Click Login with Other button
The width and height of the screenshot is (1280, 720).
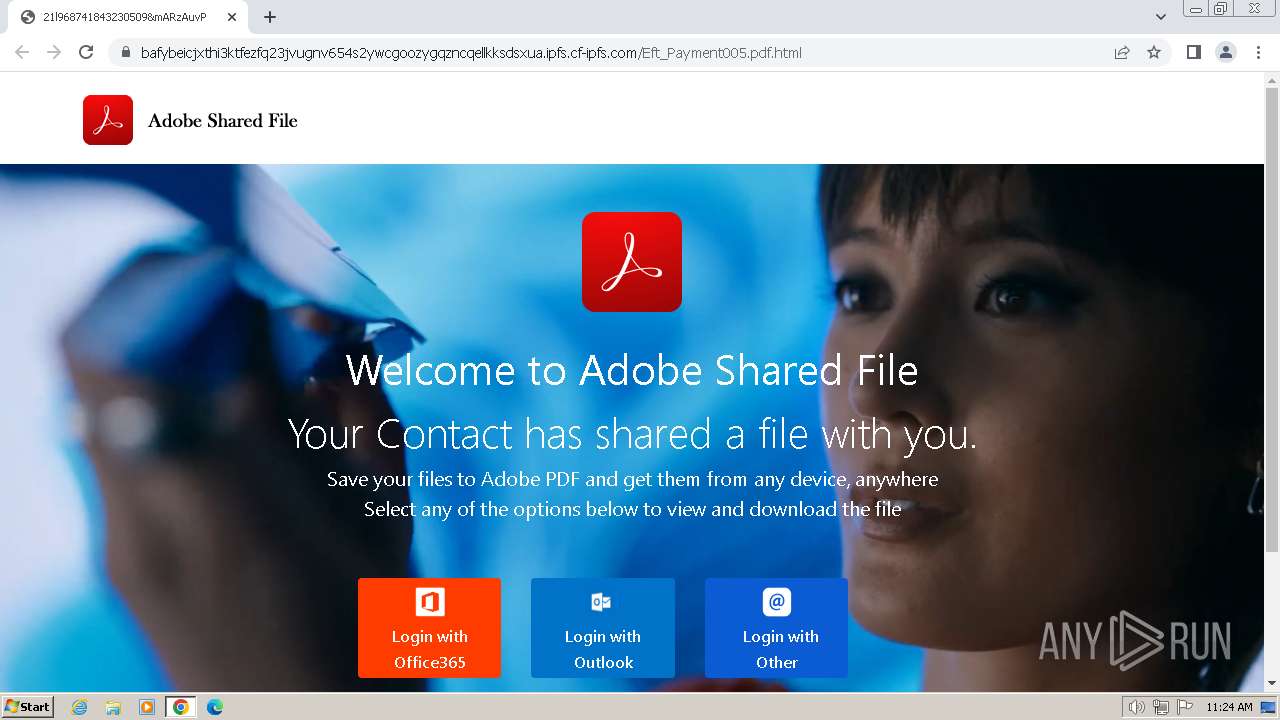pos(776,628)
